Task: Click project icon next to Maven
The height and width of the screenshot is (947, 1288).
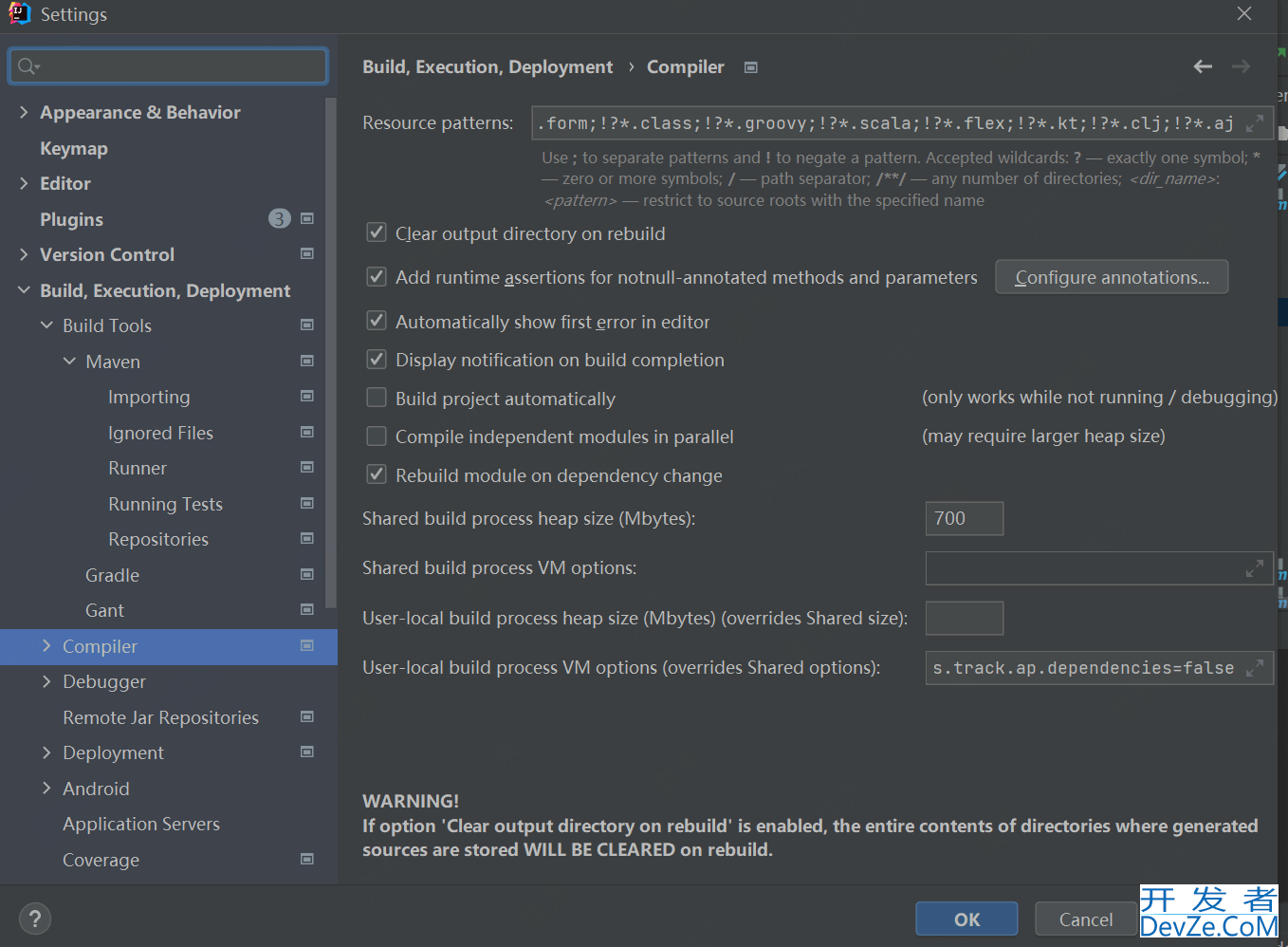Action: (x=307, y=362)
